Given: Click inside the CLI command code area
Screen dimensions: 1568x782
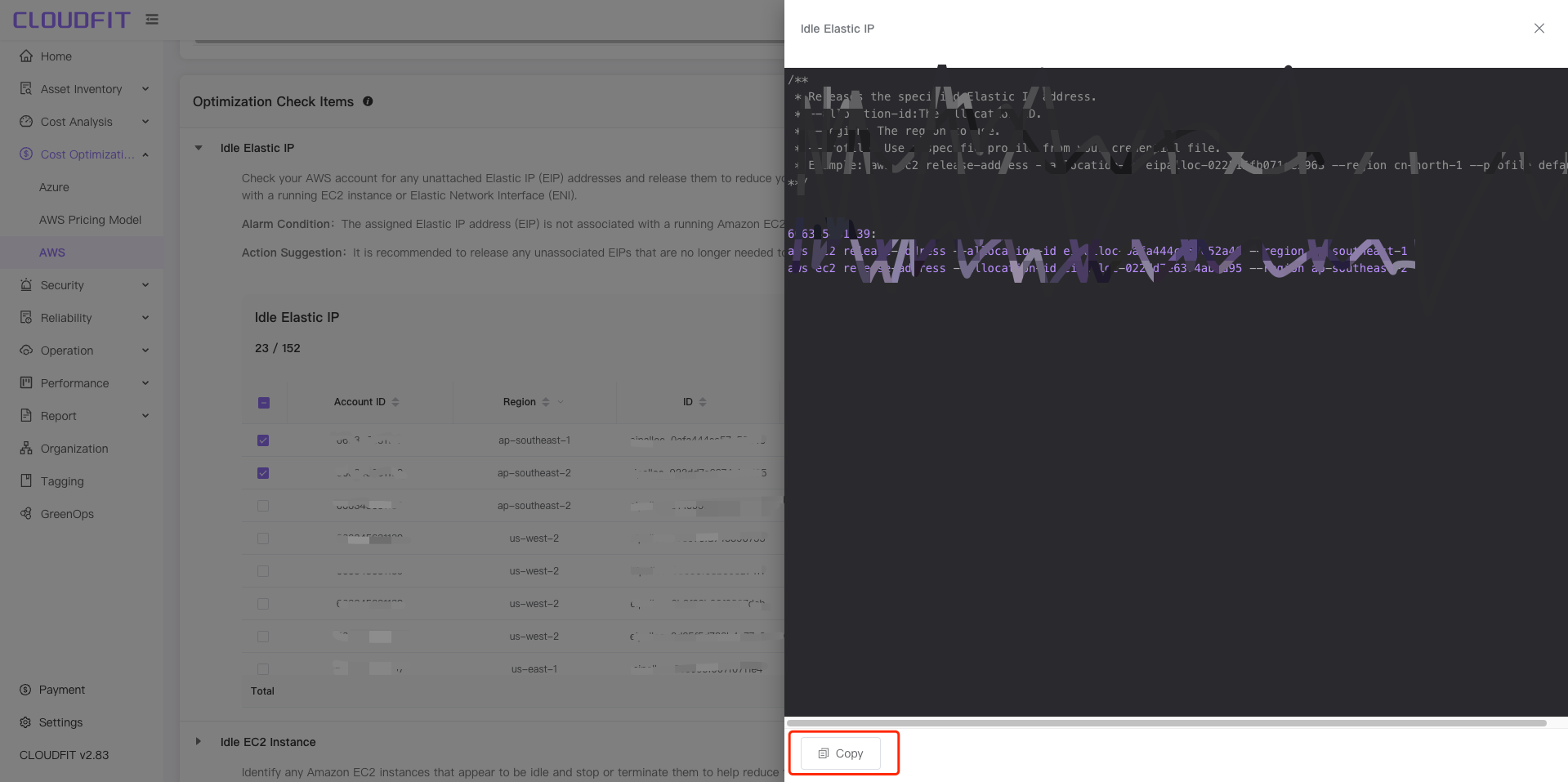Looking at the screenshot, I should coord(1176,392).
